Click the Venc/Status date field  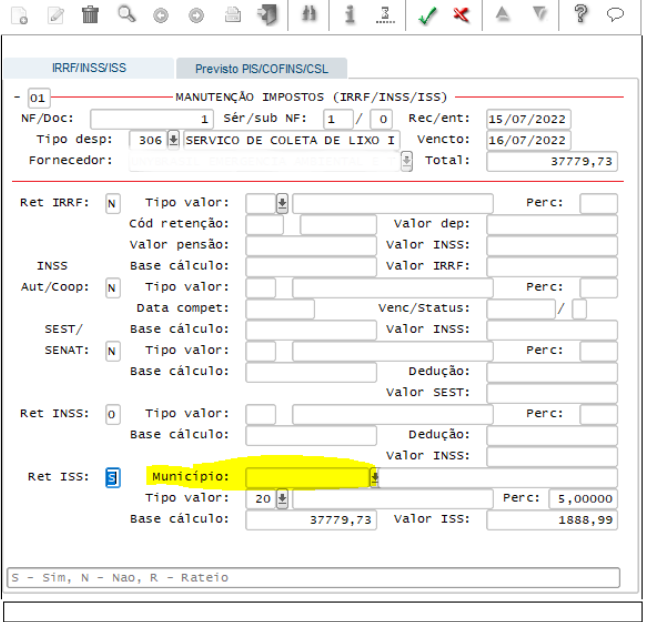coord(521,309)
